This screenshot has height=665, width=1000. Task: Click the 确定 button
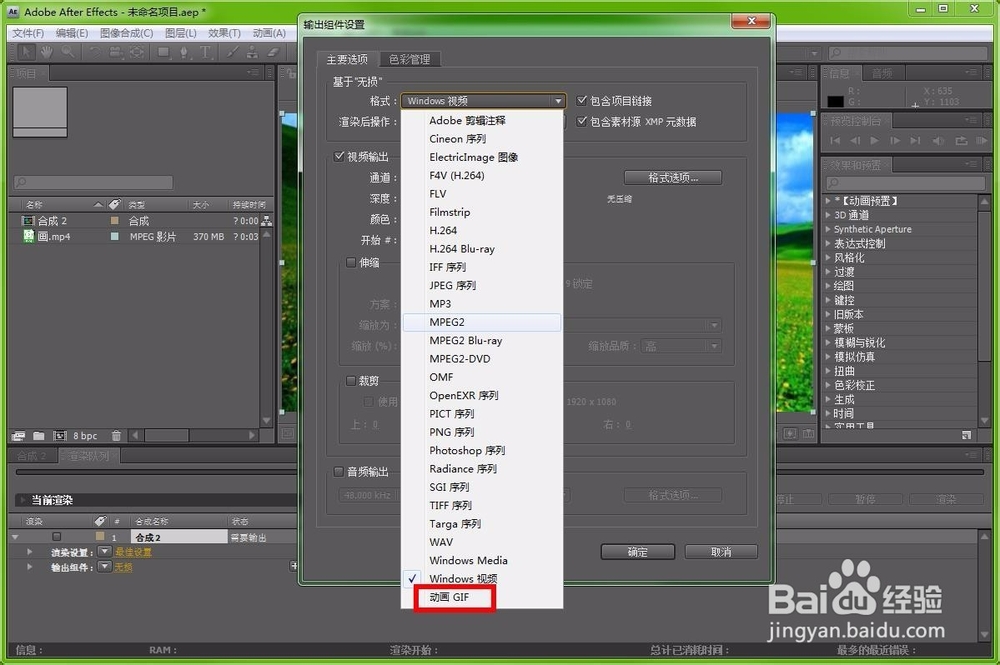(x=637, y=552)
